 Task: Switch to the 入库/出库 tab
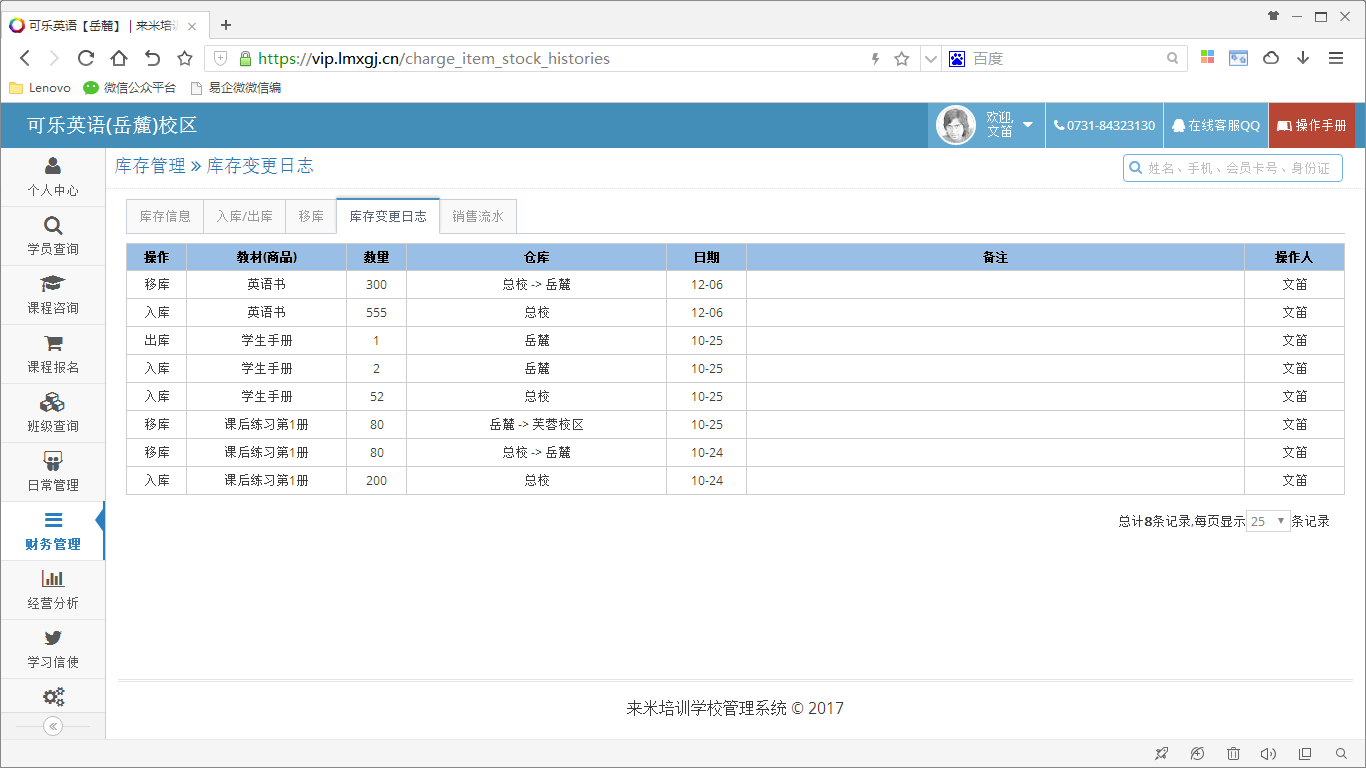click(243, 216)
